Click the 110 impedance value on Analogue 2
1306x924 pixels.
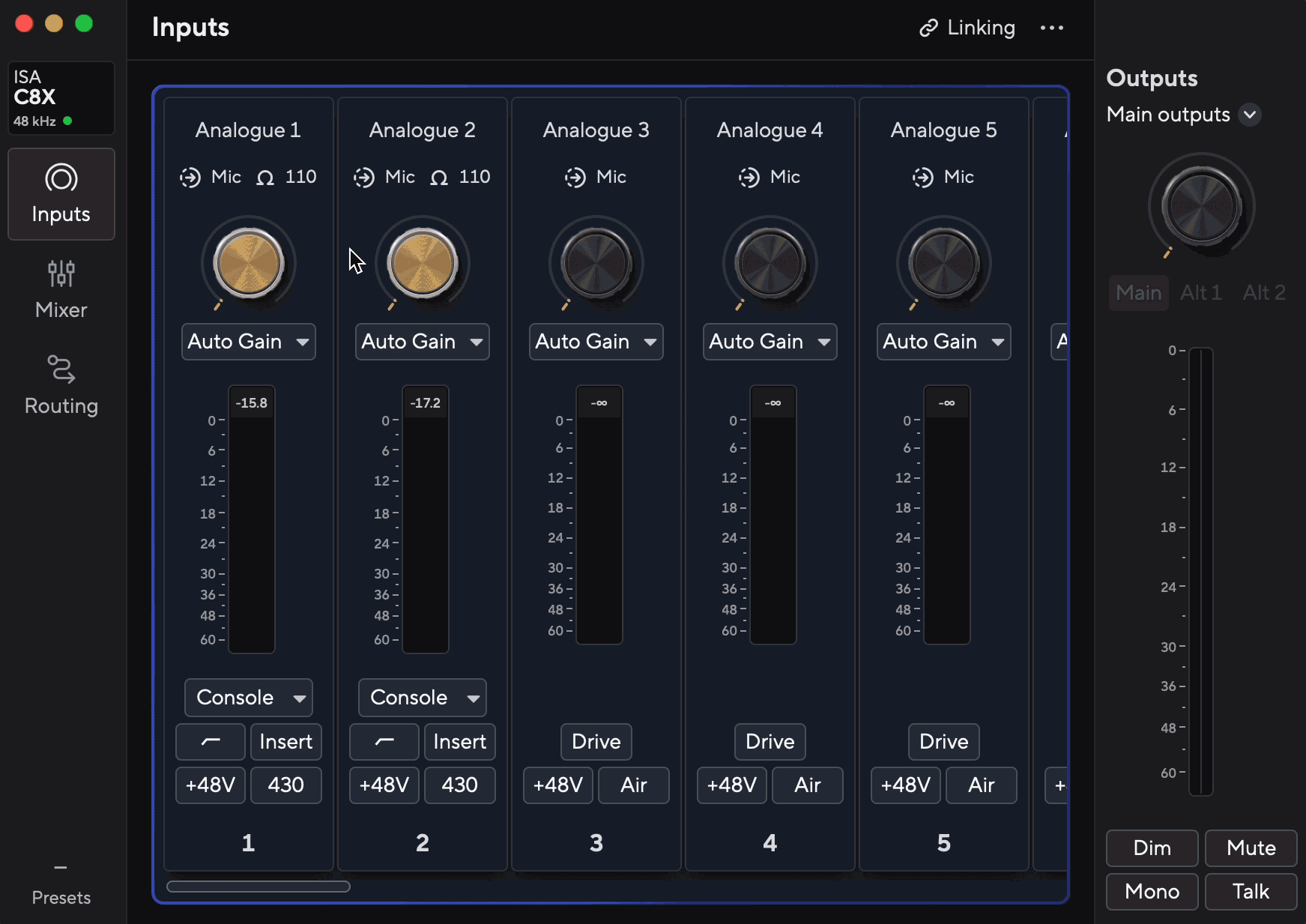475,177
